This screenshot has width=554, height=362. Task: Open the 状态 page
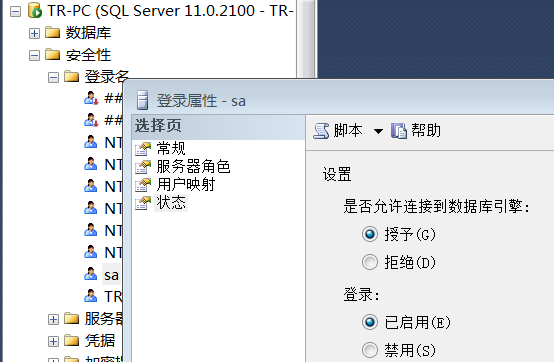(x=171, y=203)
